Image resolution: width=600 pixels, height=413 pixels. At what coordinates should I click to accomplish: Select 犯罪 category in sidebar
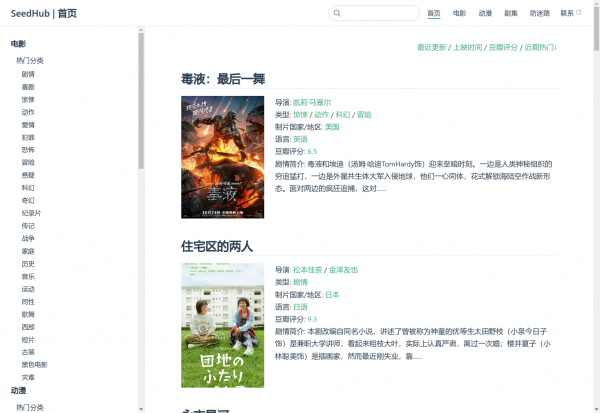28,137
